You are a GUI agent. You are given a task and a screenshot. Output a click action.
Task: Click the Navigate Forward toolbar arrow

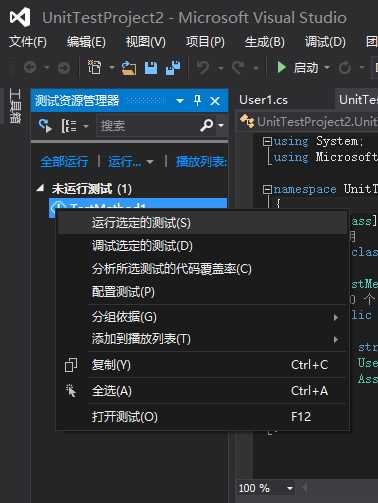[64, 68]
